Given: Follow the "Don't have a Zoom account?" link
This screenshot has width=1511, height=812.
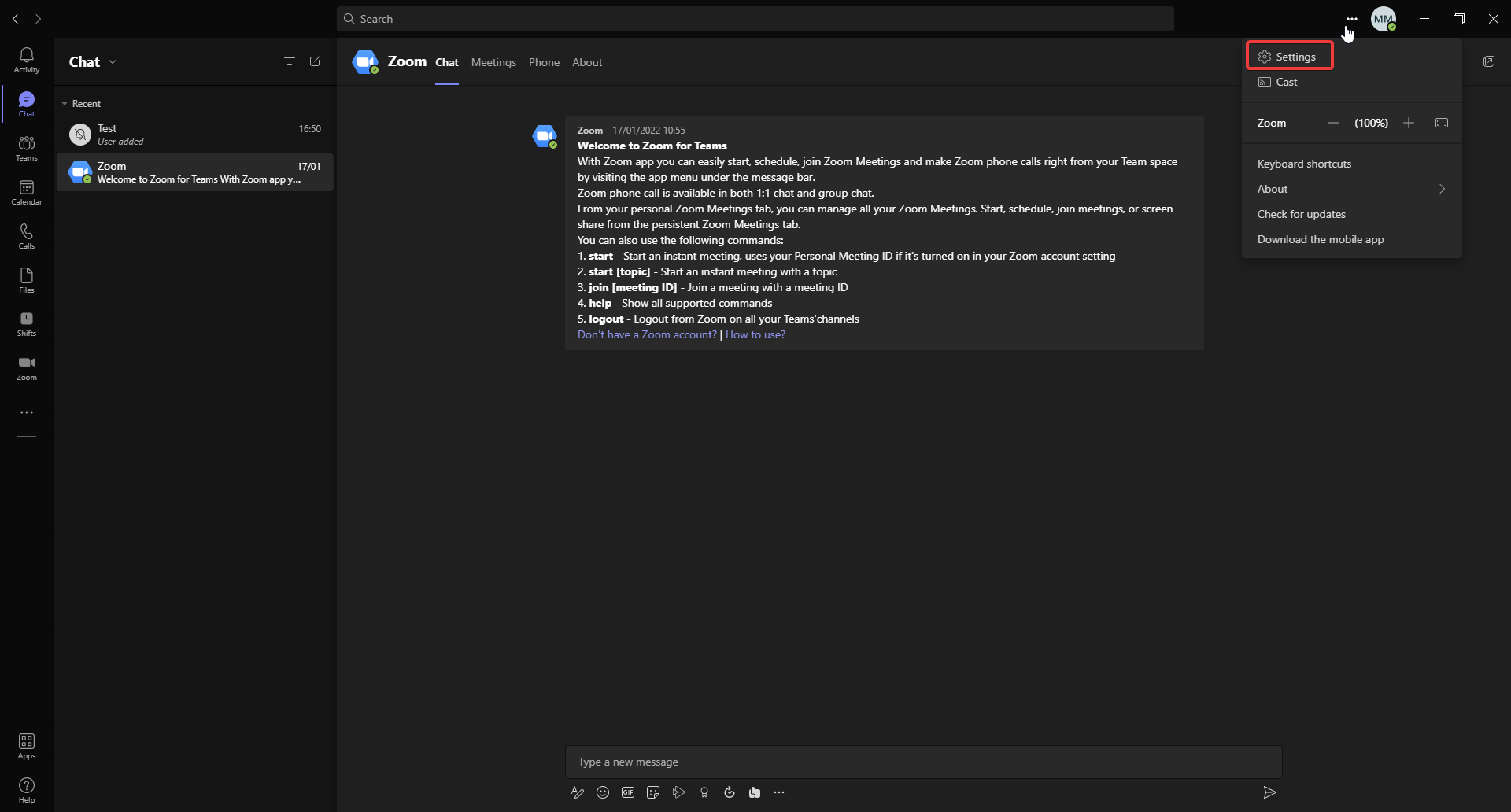Looking at the screenshot, I should (647, 334).
